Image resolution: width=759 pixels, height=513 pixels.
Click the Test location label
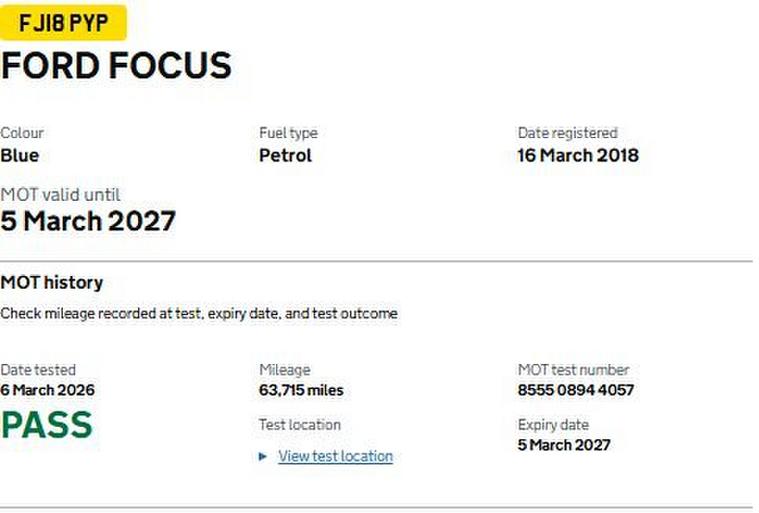point(300,424)
